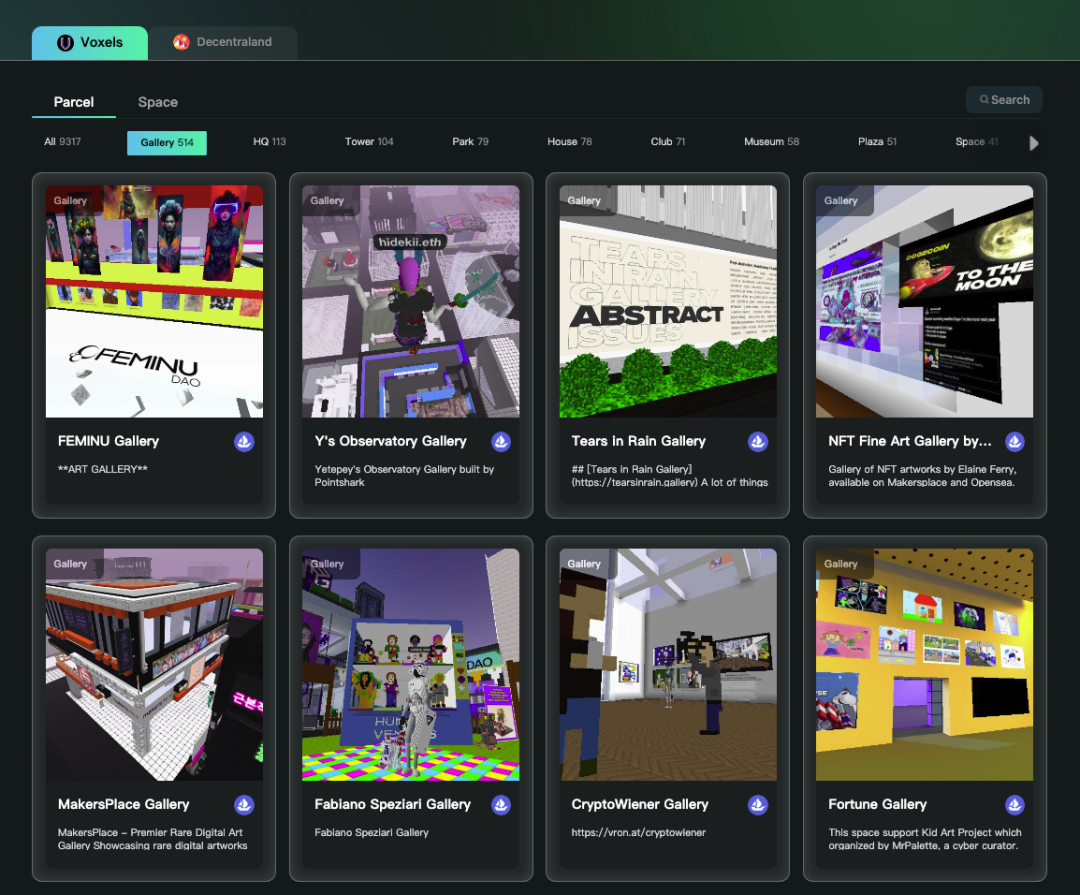Open OpenSea icon on CryptoWiener Gallery card
The image size is (1080, 895).
(758, 805)
